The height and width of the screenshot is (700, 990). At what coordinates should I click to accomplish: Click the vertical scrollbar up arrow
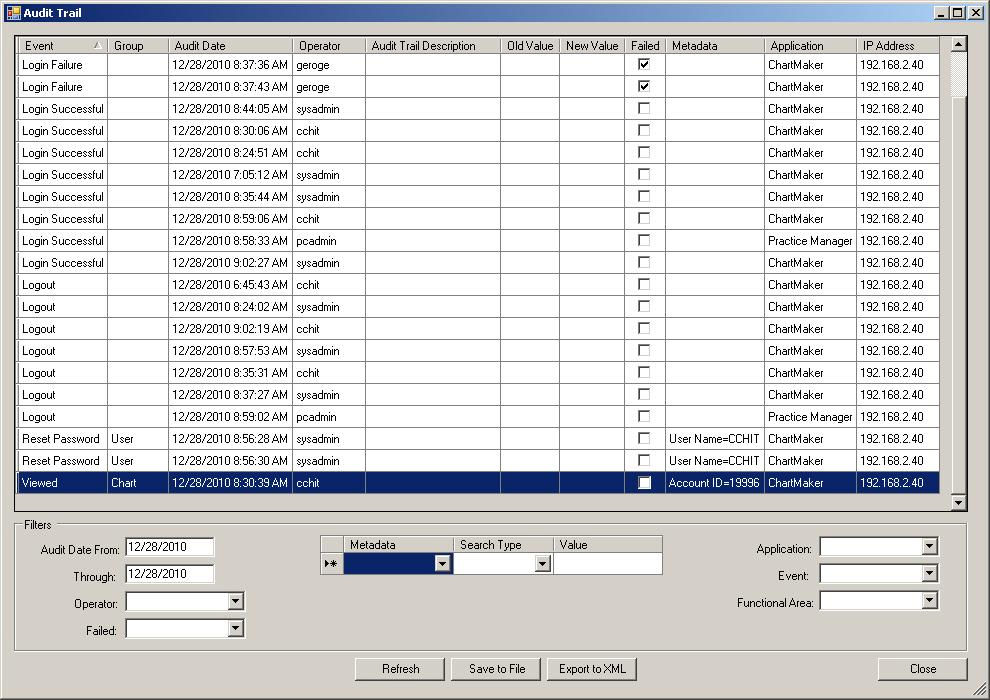958,45
